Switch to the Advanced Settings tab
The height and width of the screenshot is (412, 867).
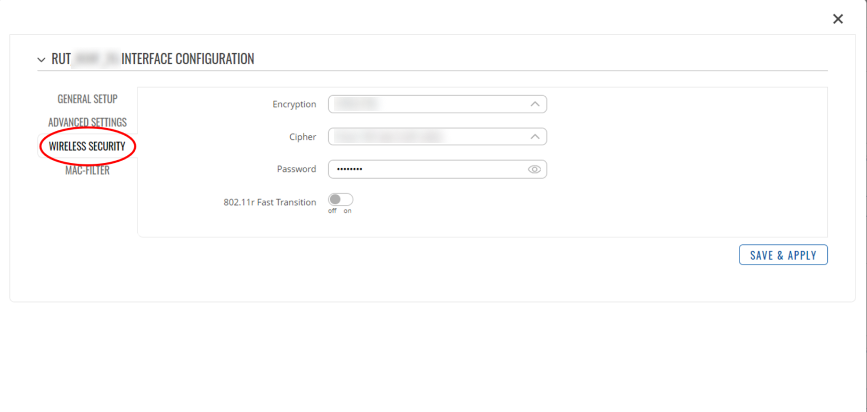point(87,122)
